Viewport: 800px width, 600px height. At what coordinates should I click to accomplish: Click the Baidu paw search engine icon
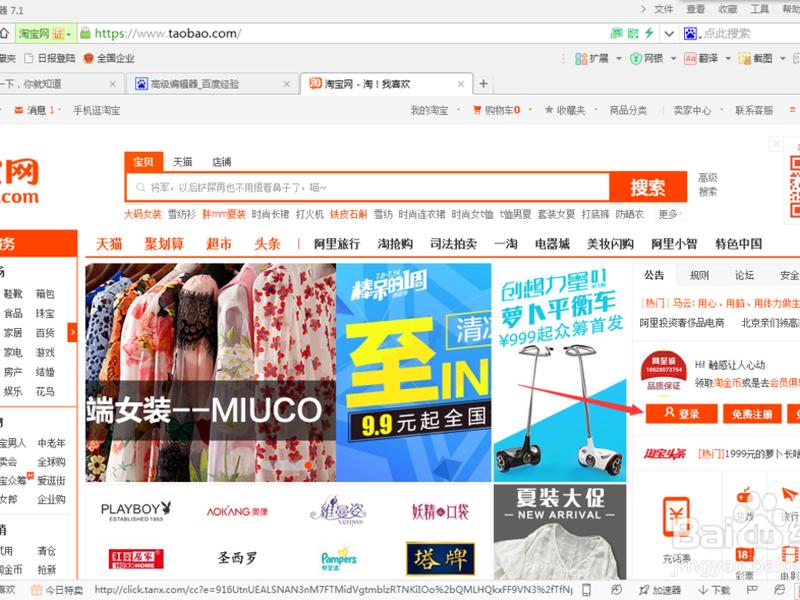(x=690, y=34)
